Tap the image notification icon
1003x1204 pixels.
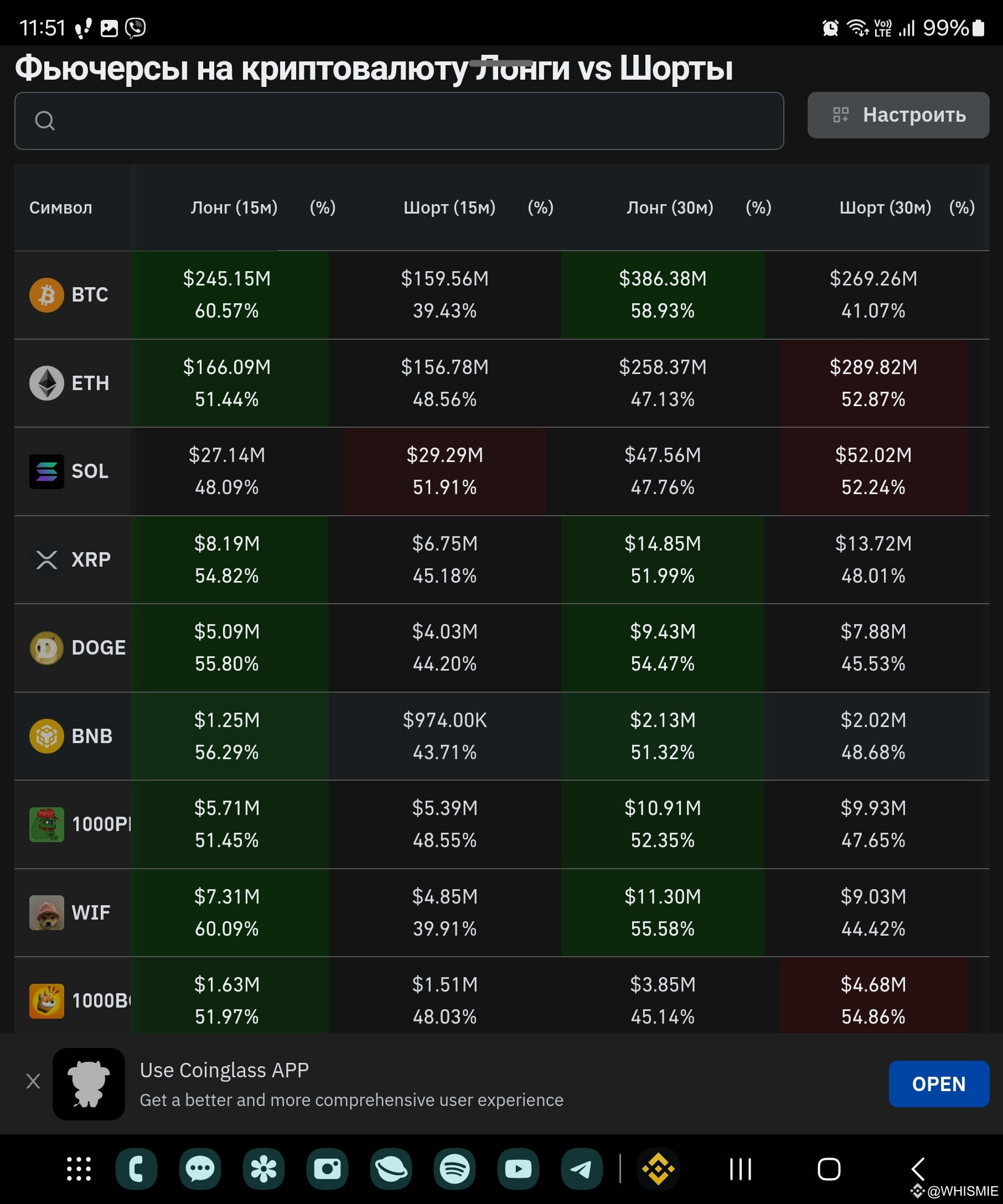(109, 28)
